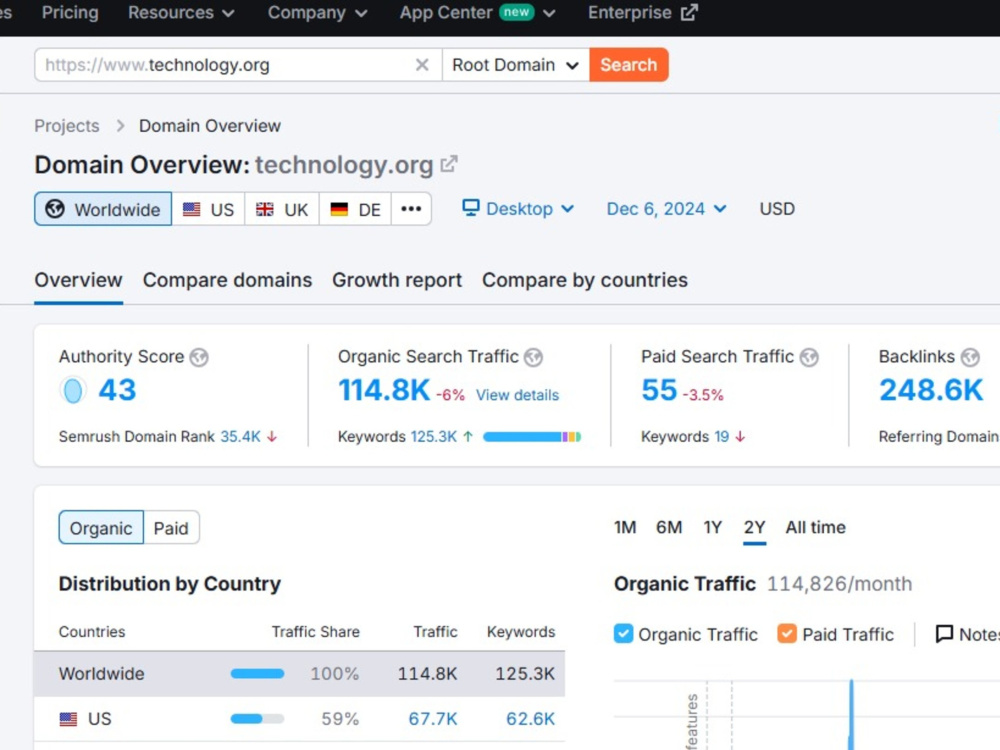Click US 59% traffic share bar

pyautogui.click(x=257, y=719)
